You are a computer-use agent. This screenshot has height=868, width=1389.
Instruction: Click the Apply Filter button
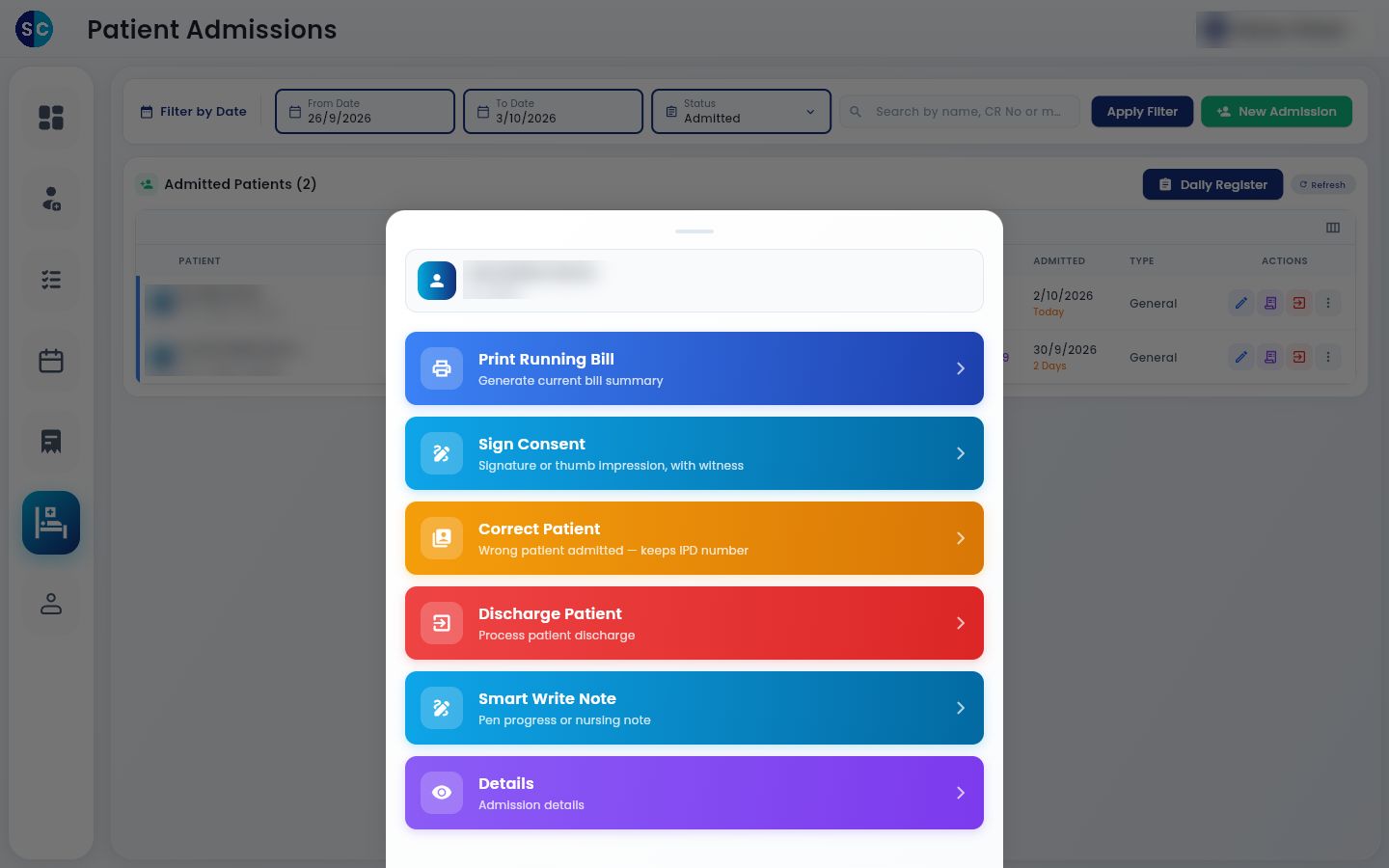click(1142, 112)
